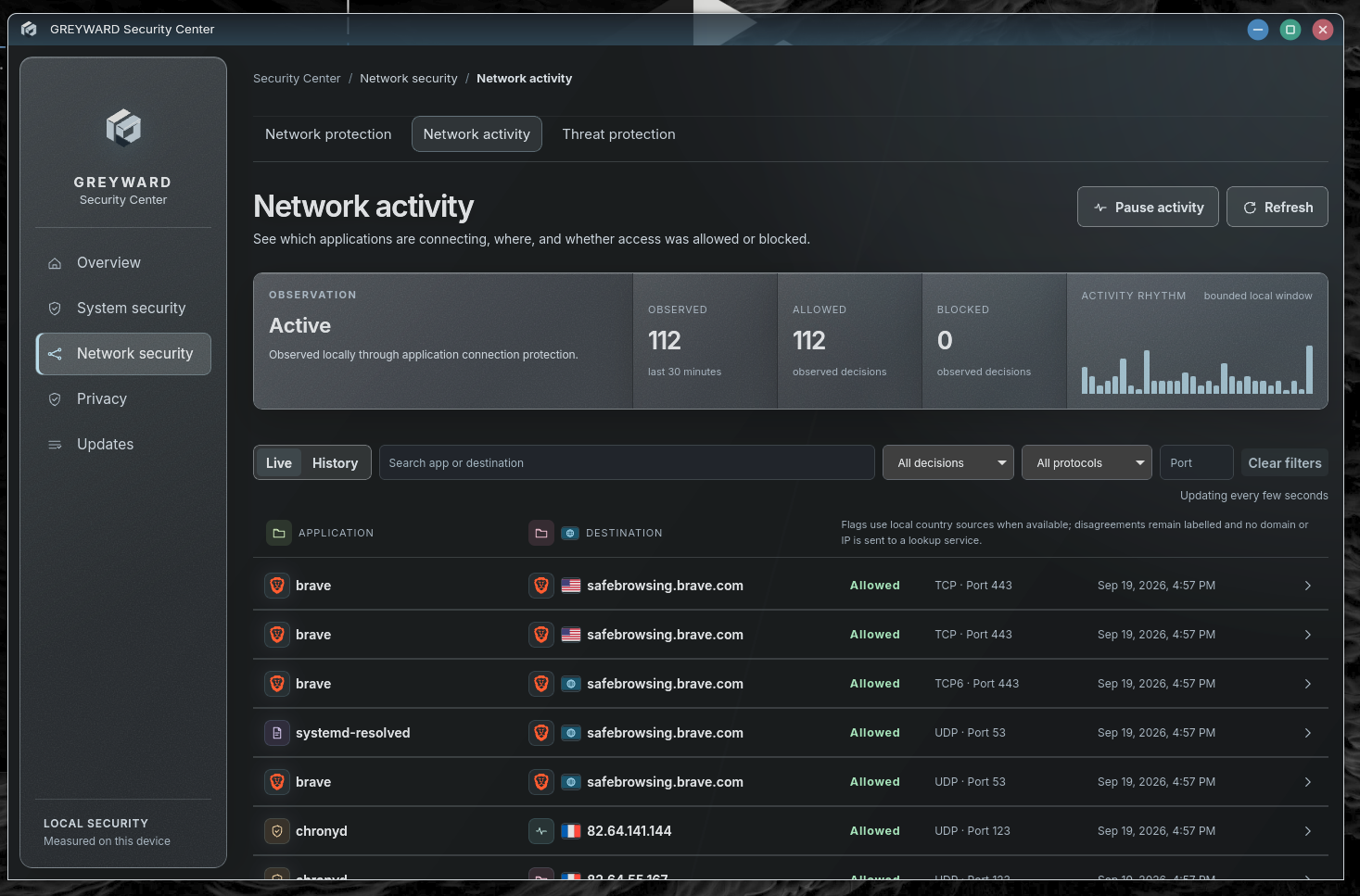Click the 82.64.141.144 destination text

(x=629, y=831)
